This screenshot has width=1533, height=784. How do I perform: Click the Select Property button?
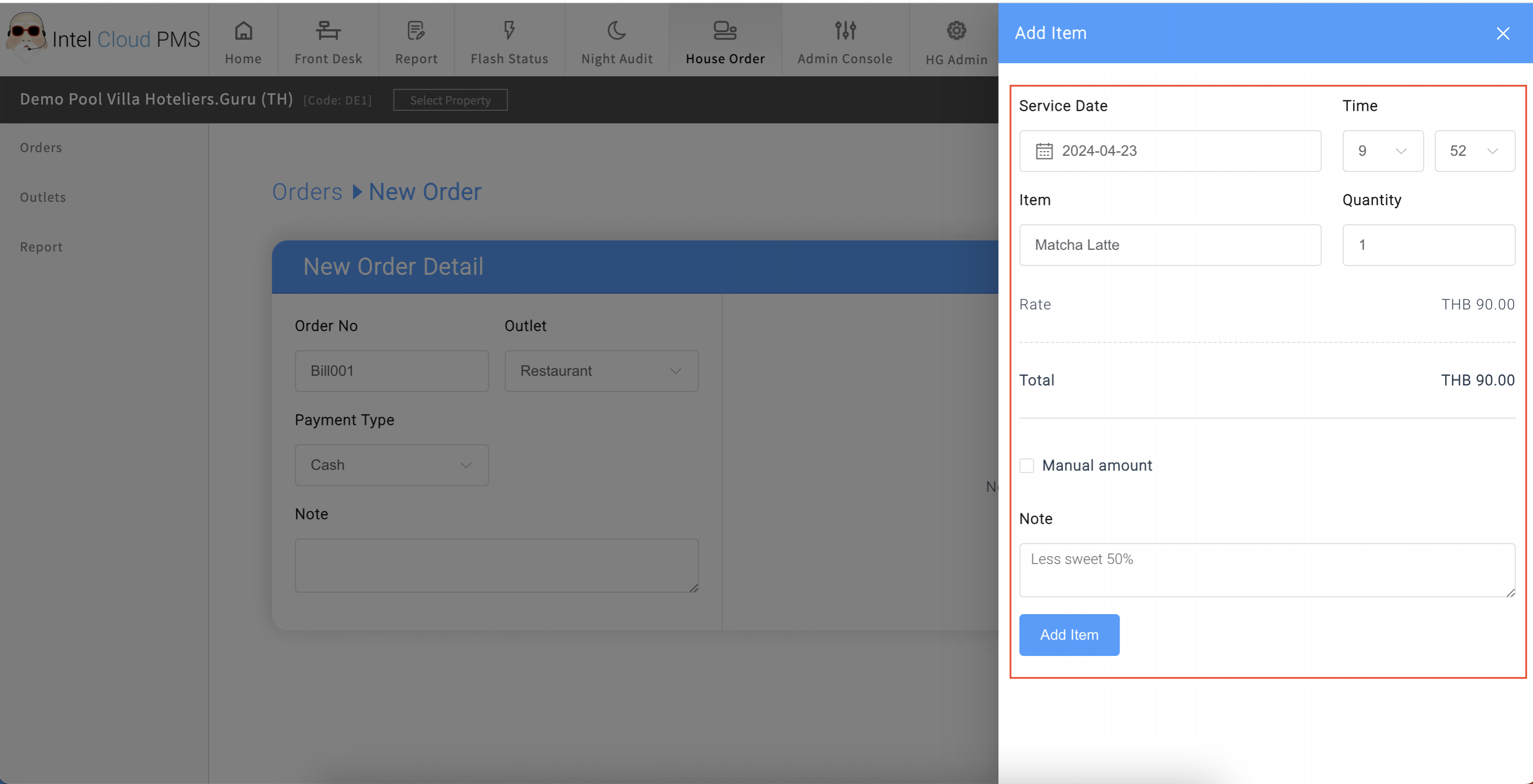pyautogui.click(x=450, y=100)
